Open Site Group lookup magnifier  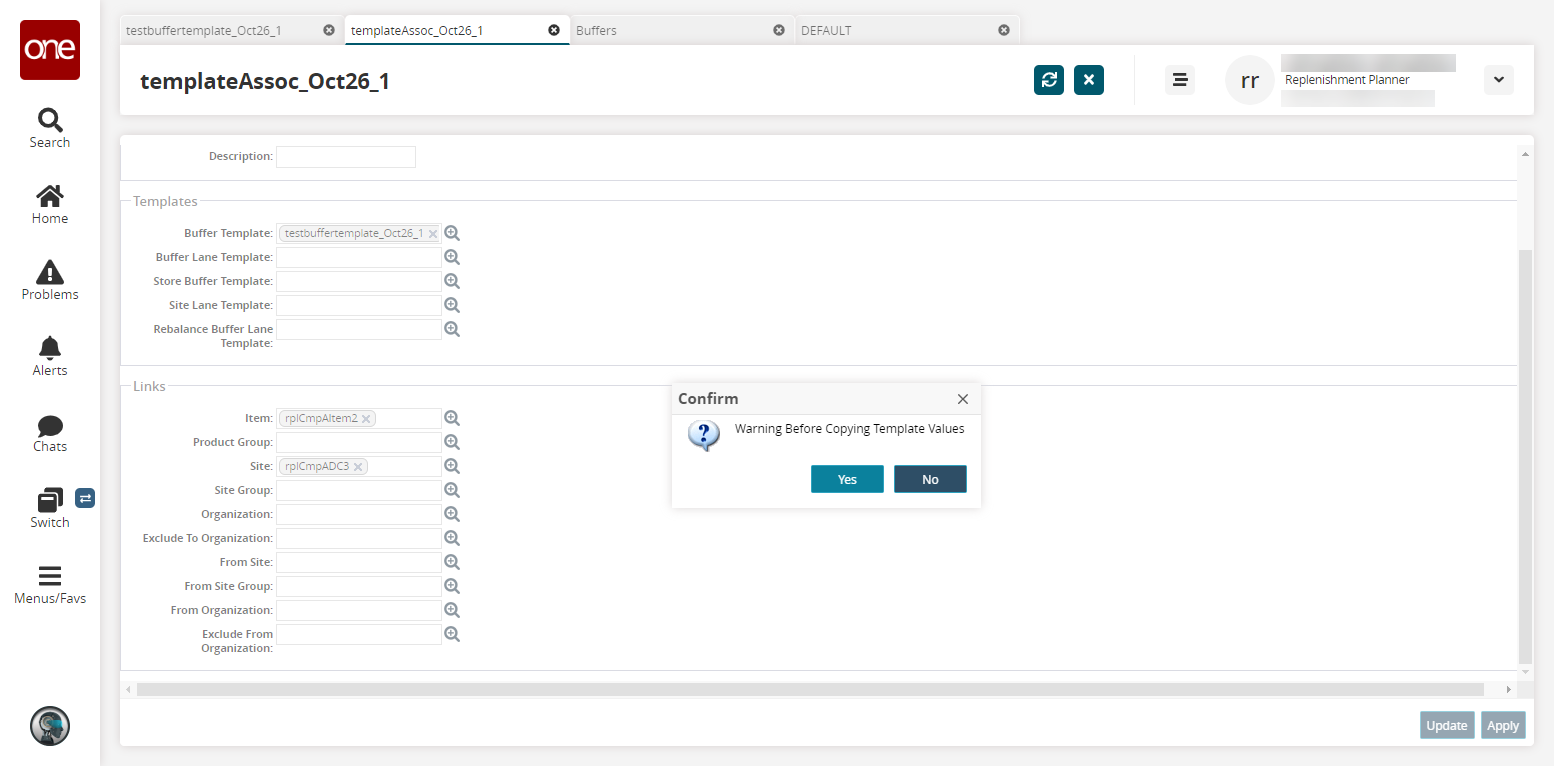click(x=452, y=490)
